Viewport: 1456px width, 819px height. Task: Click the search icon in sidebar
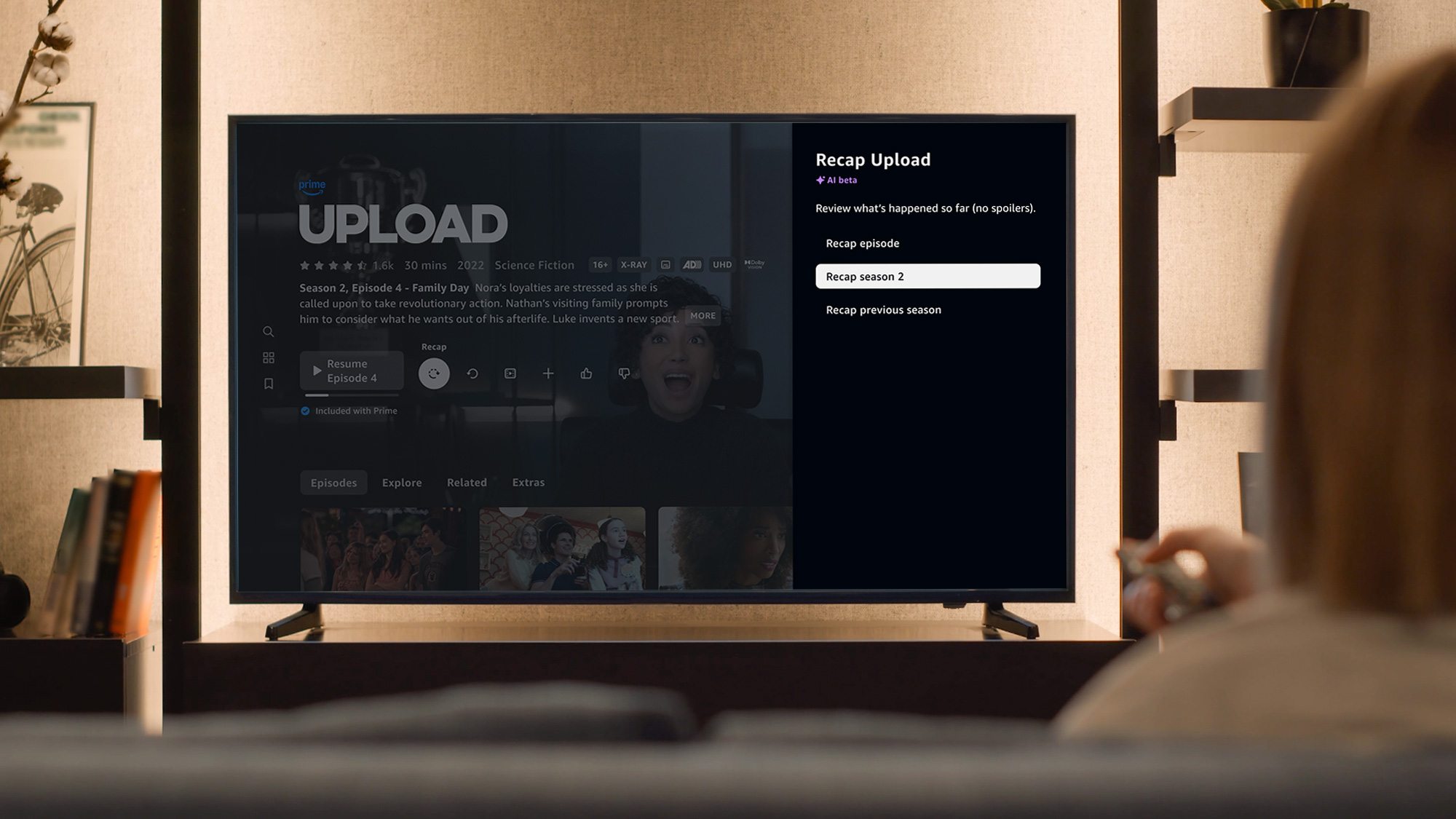[268, 331]
